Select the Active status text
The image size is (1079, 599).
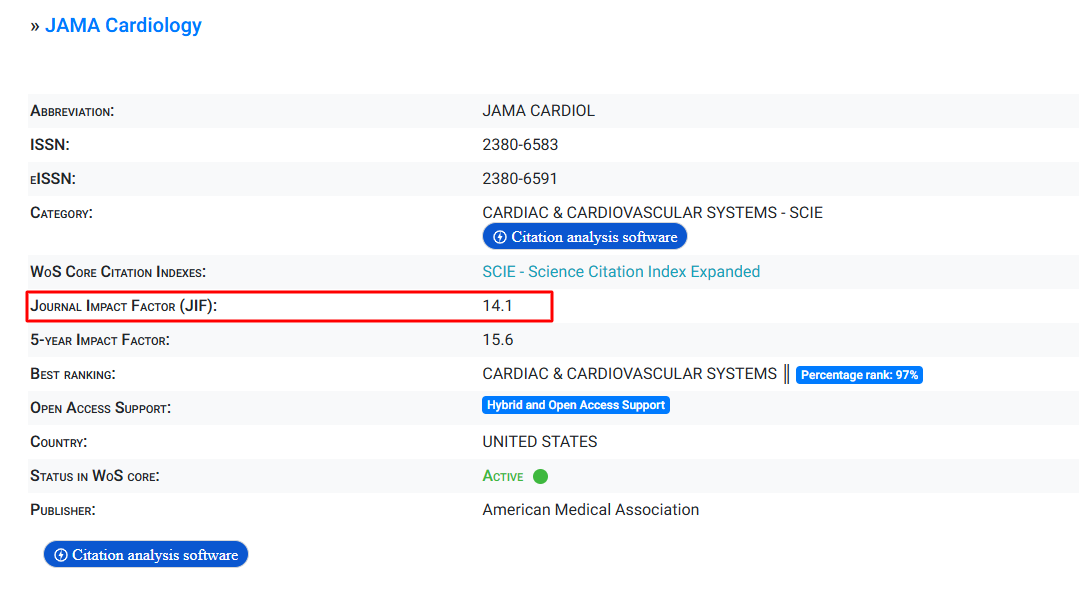pos(502,476)
